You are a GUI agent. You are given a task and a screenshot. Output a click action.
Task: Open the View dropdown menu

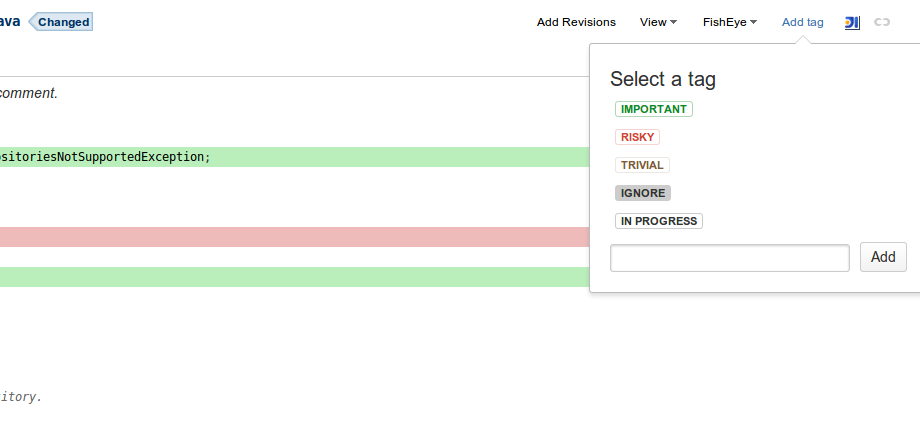[658, 22]
